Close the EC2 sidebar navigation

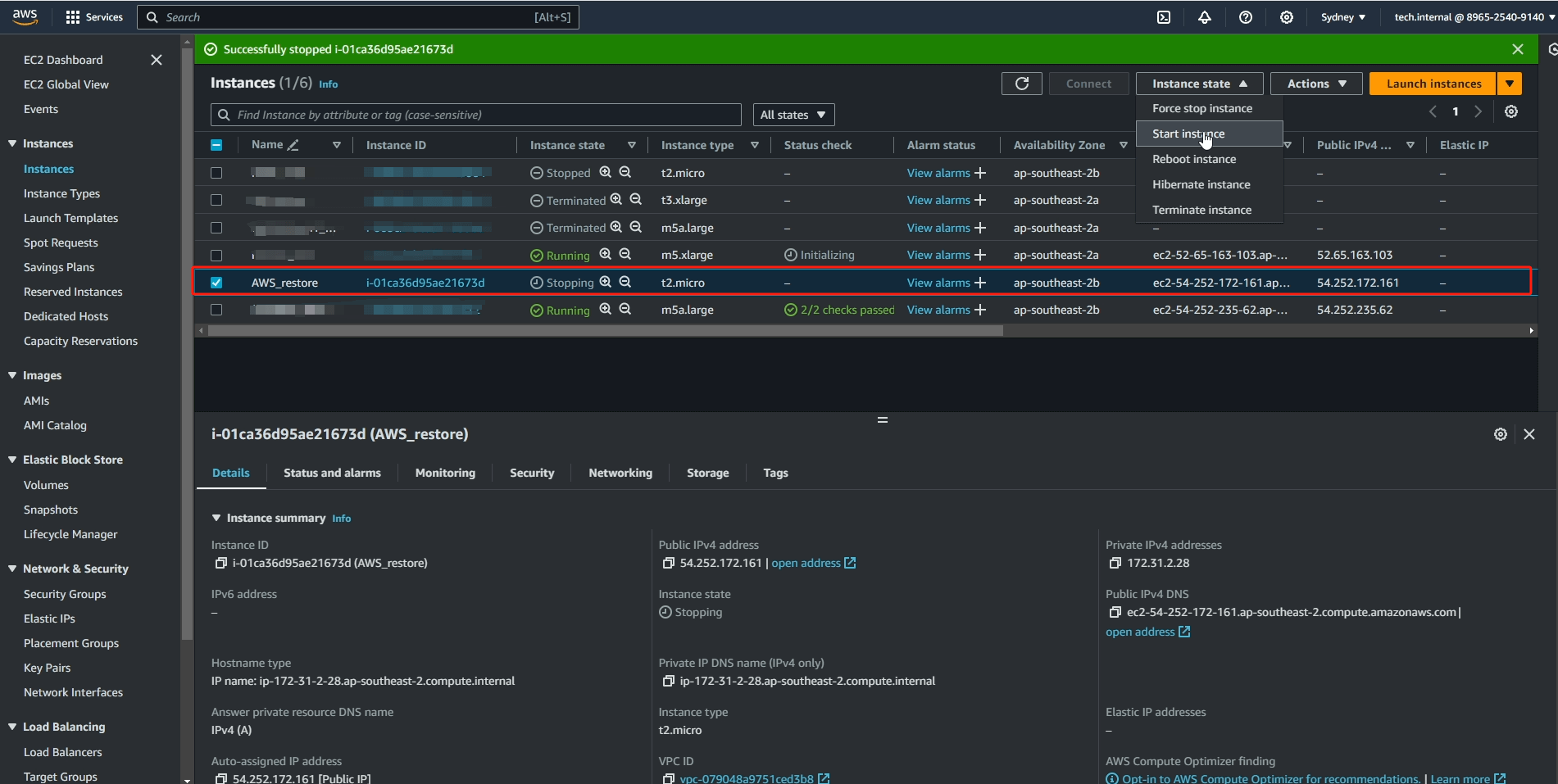click(157, 60)
